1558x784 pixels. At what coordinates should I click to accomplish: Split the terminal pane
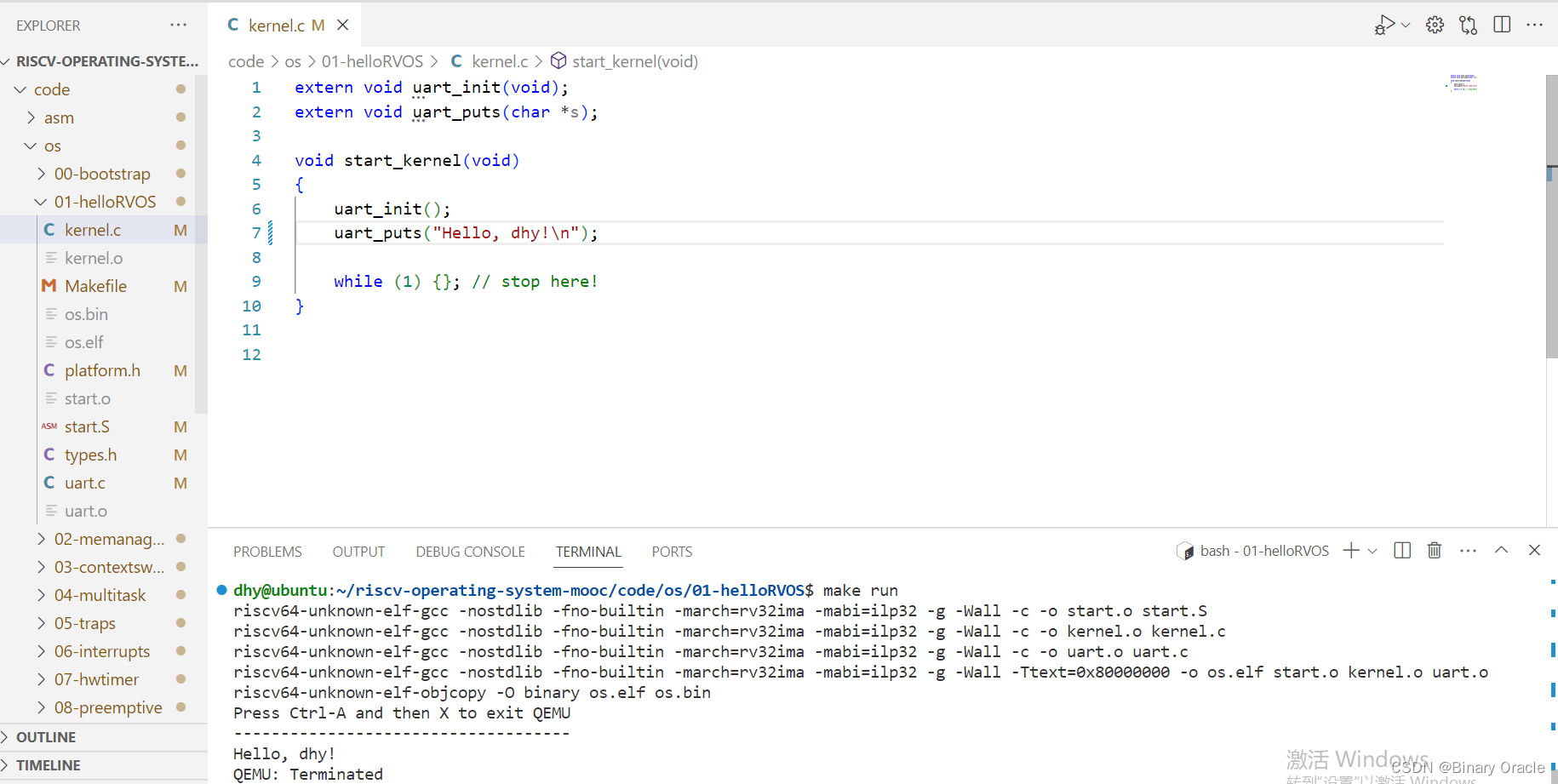[1402, 551]
